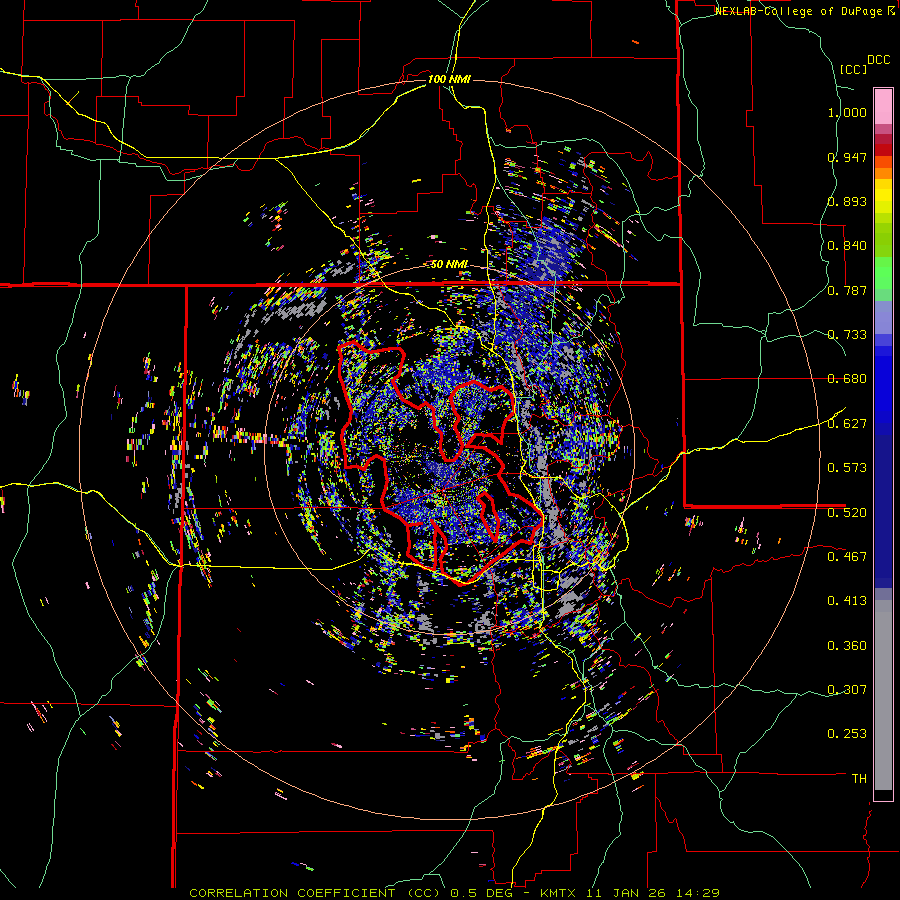The image size is (900, 900).
Task: Select the 0.627 scale value
Action: pyautogui.click(x=847, y=424)
